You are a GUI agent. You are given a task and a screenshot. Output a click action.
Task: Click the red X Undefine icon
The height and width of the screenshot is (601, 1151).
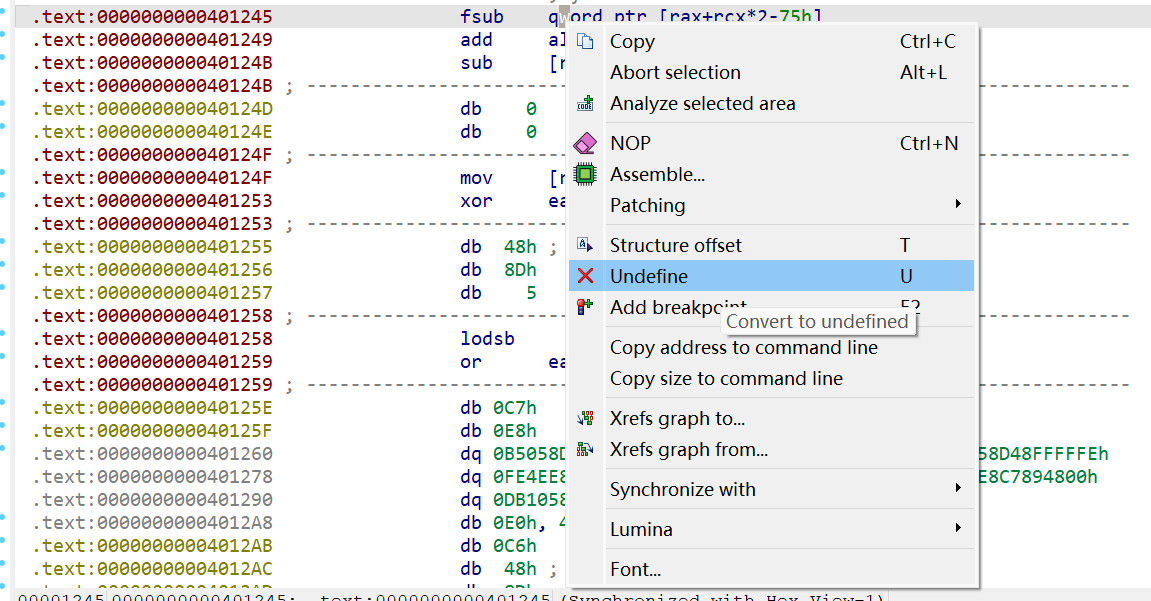tap(586, 277)
